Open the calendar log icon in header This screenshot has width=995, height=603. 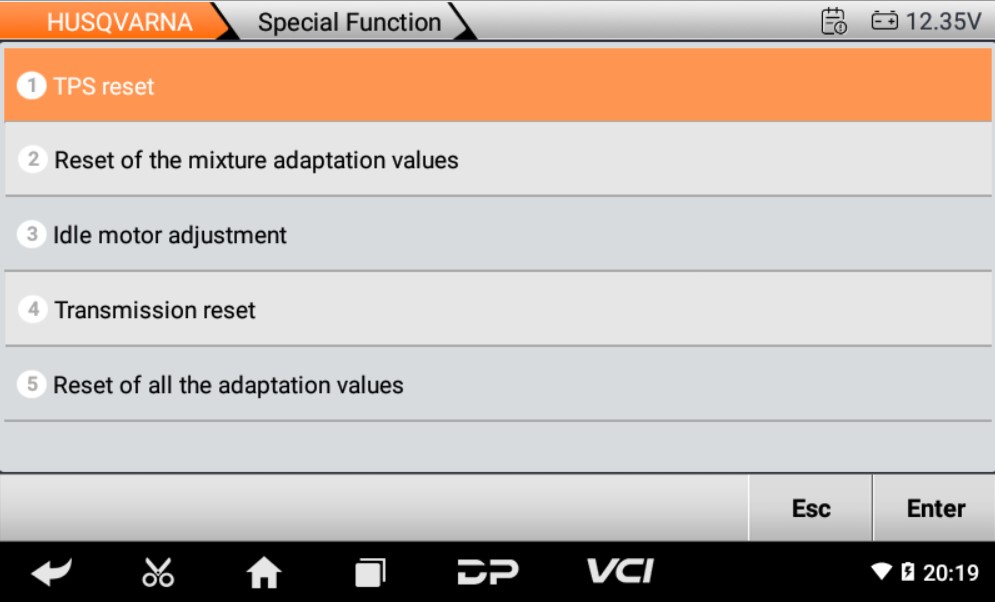tap(833, 21)
